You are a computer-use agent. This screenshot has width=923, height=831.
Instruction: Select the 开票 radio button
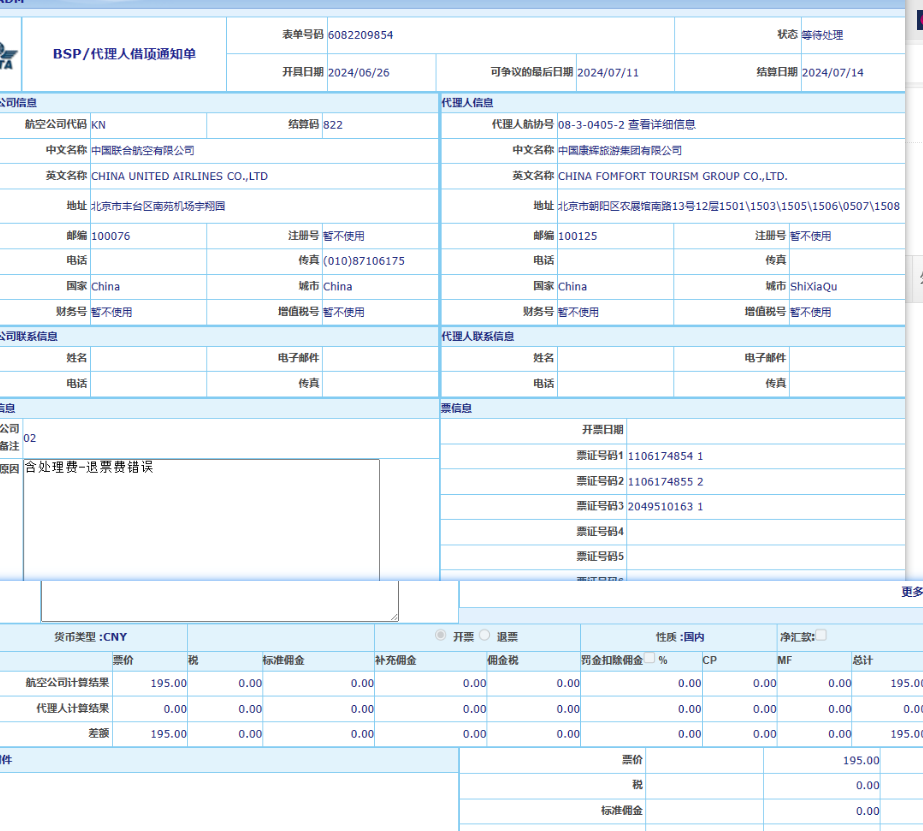click(x=440, y=636)
